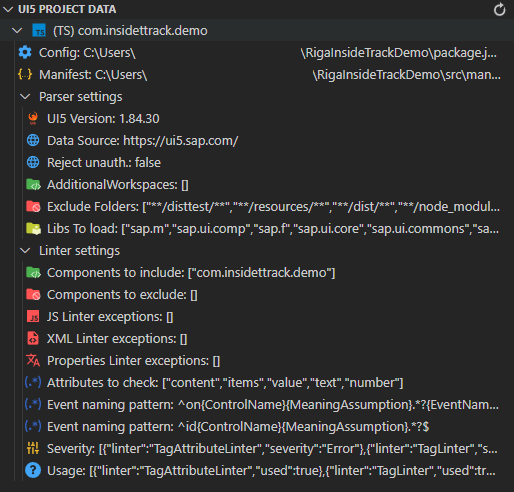Viewport: 514px width, 492px height.
Task: Click the globe icon beside Reject unauth.
Action: click(33, 163)
